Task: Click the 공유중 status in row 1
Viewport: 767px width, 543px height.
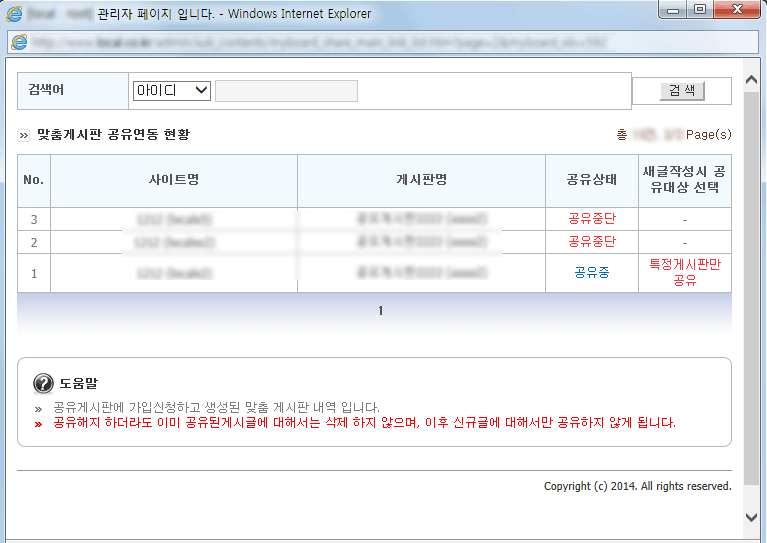Action: click(x=592, y=272)
